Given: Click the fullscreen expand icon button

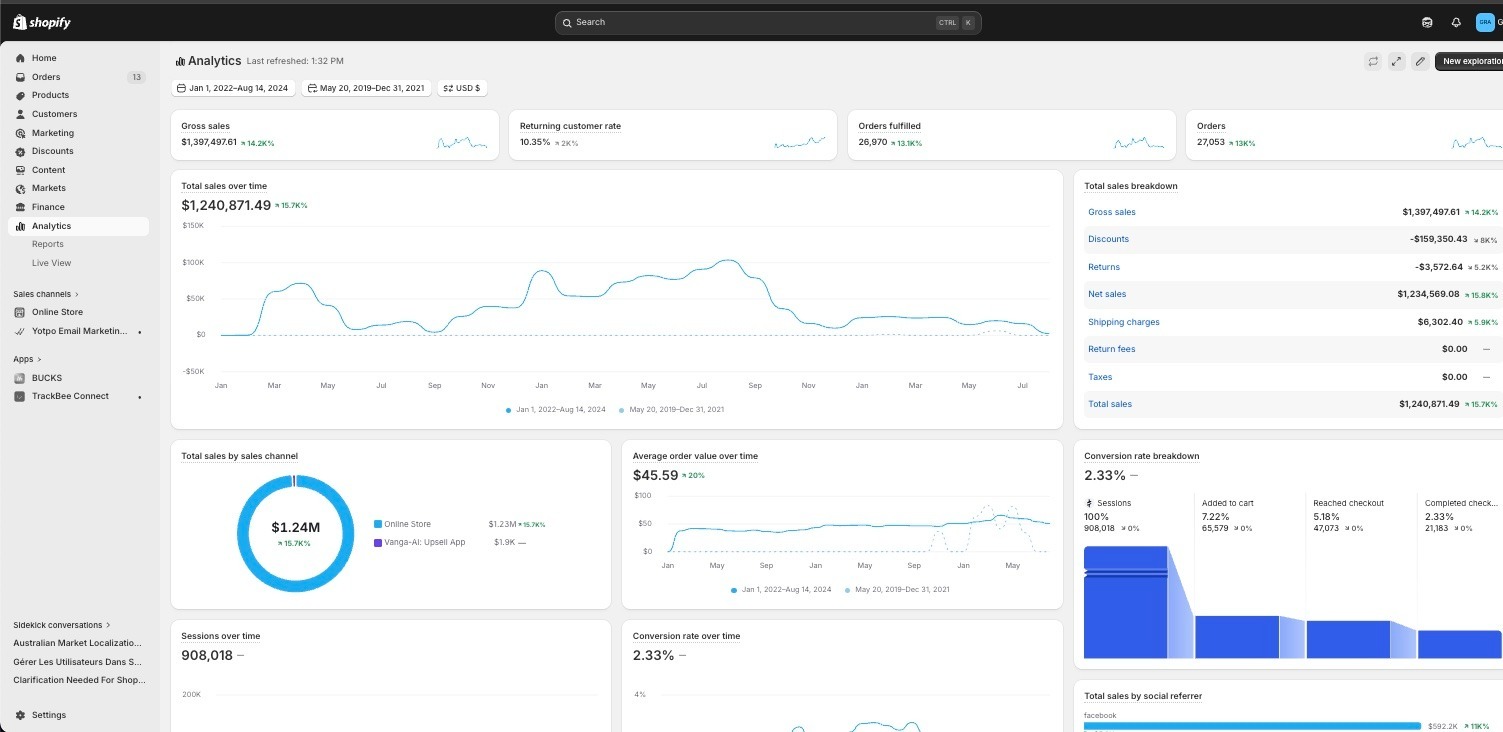Looking at the screenshot, I should [x=1397, y=61].
